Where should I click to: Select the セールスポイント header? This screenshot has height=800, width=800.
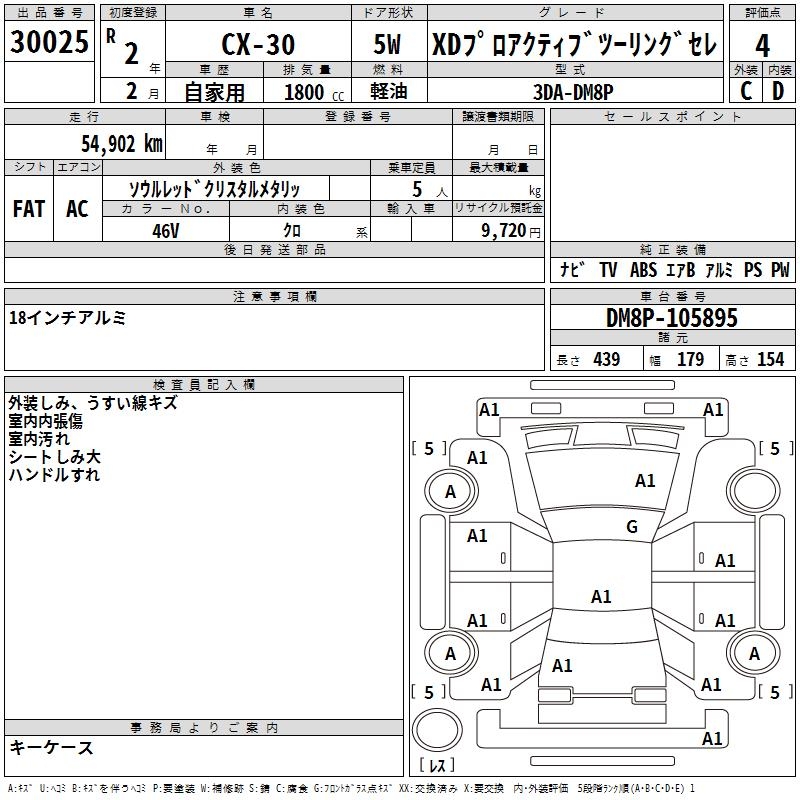coord(673,117)
